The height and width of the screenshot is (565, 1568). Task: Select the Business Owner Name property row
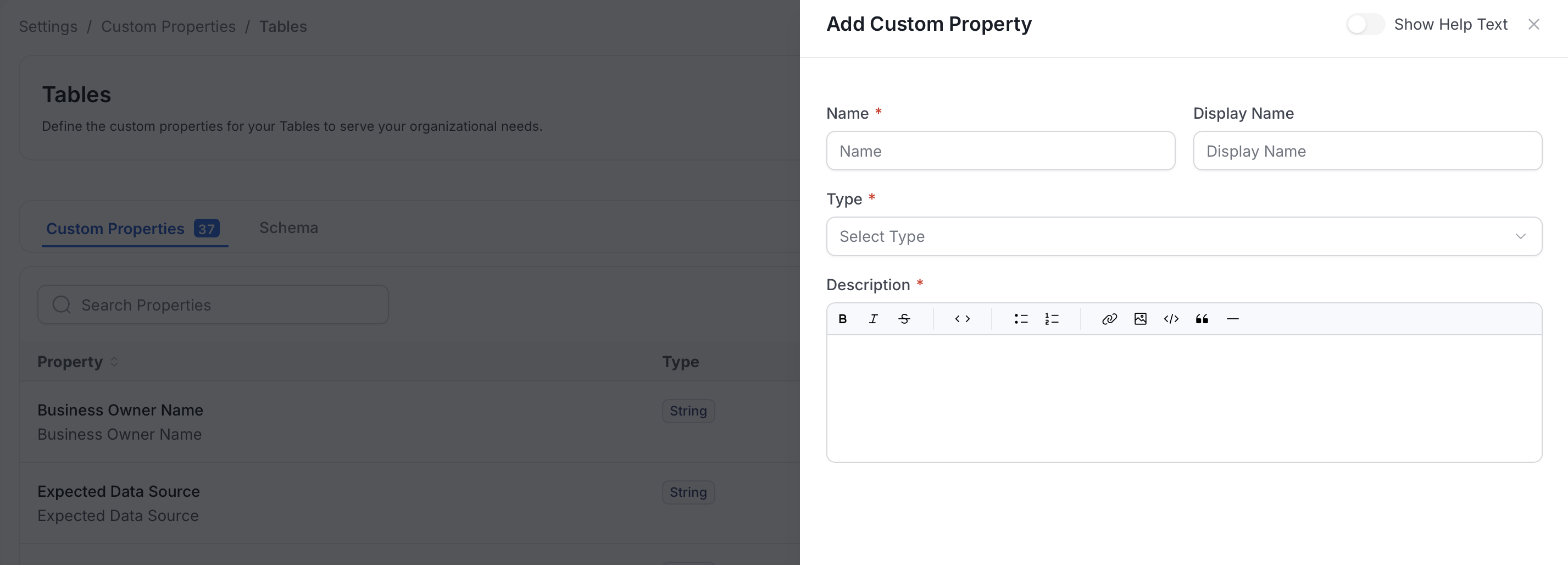409,422
